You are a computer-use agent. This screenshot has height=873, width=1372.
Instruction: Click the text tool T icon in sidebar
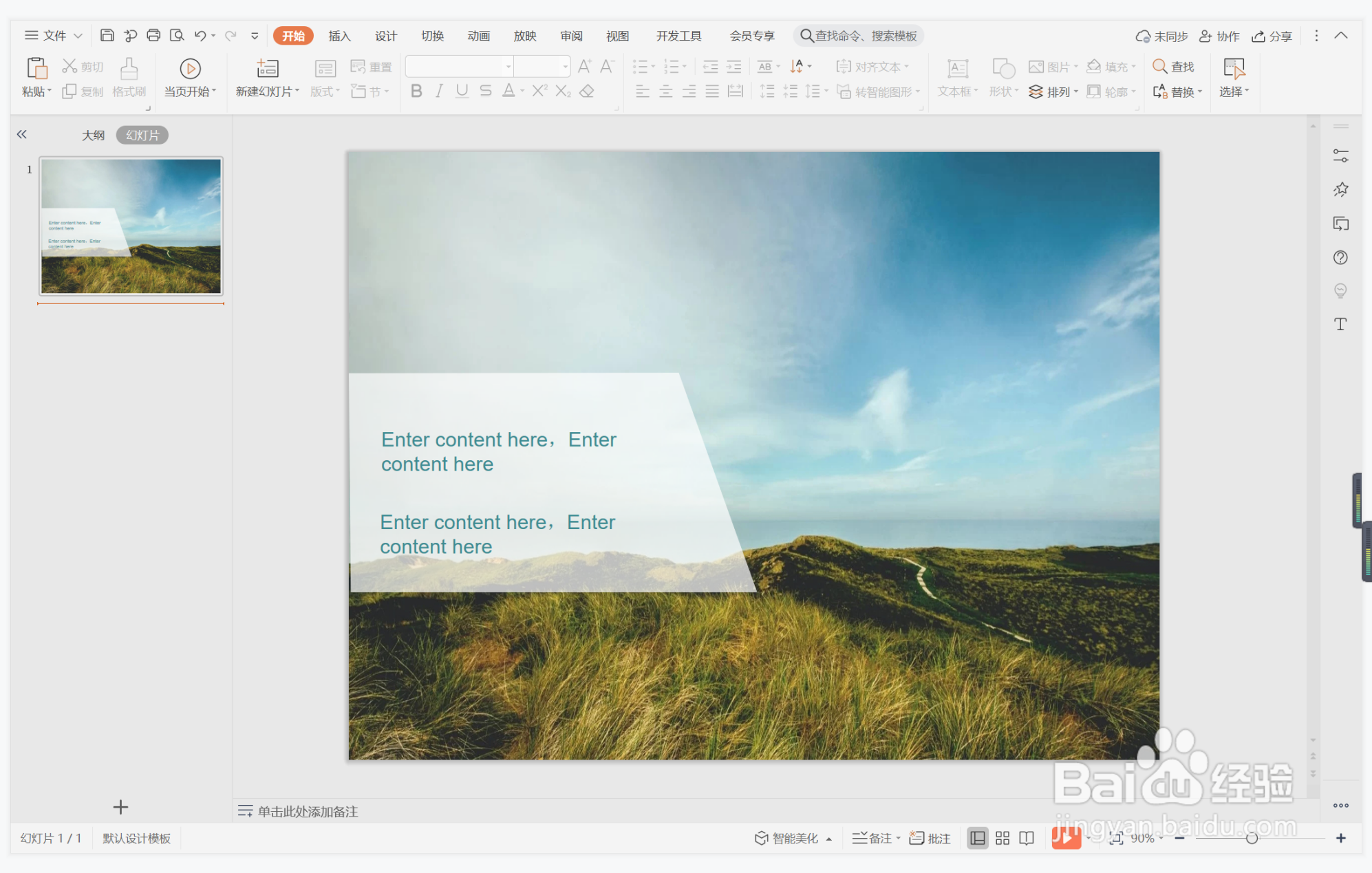point(1340,324)
